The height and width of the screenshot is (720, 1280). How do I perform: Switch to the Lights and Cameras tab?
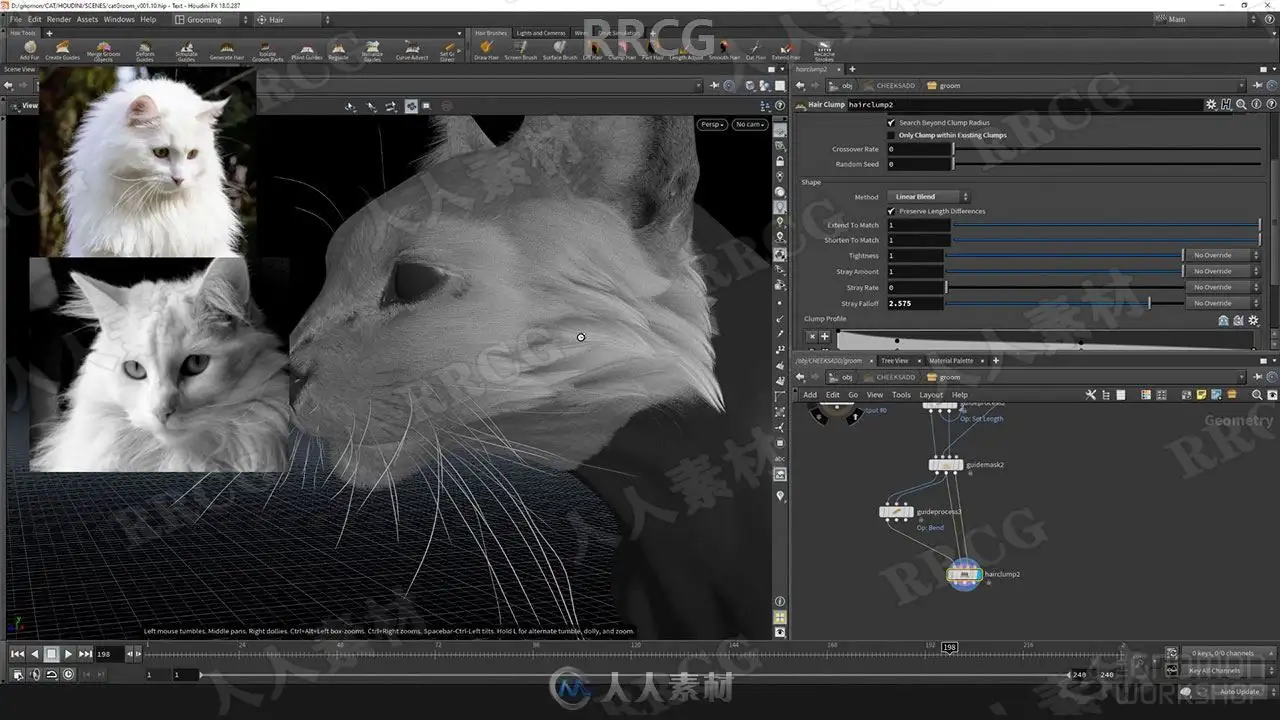coord(540,33)
